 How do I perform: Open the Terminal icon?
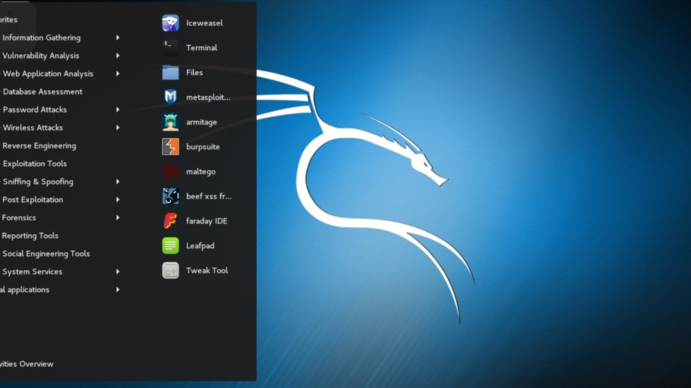coord(170,48)
